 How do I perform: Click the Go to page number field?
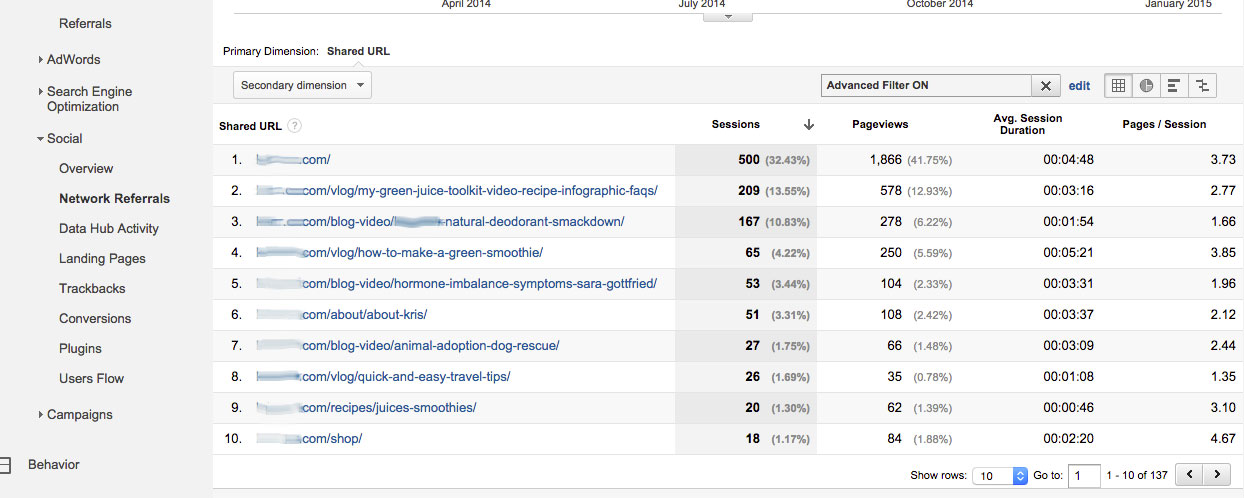pyautogui.click(x=1083, y=476)
